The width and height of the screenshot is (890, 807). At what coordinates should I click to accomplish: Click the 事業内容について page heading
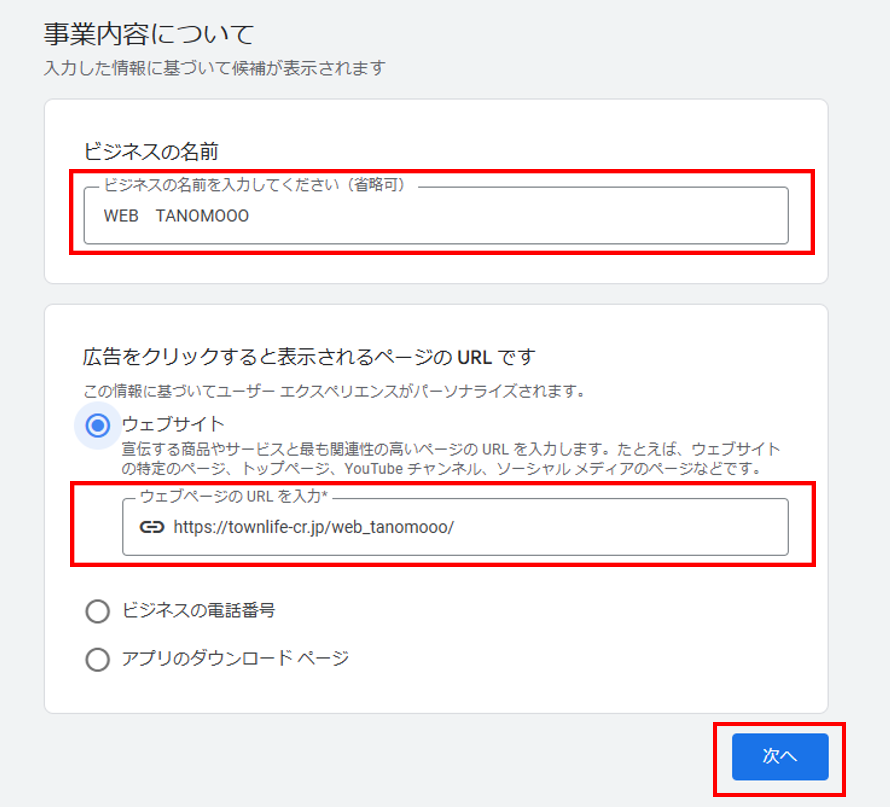[x=149, y=34]
